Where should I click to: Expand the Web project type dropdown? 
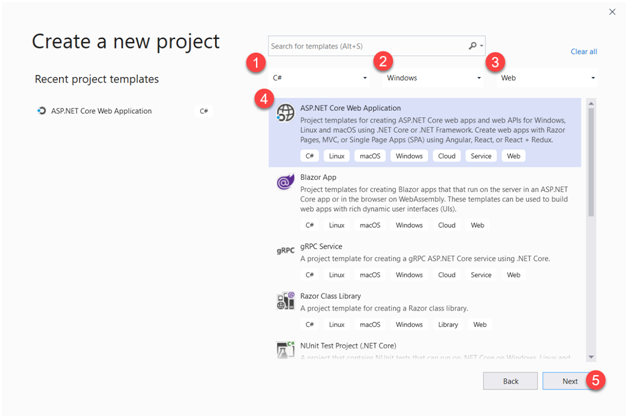[547, 77]
